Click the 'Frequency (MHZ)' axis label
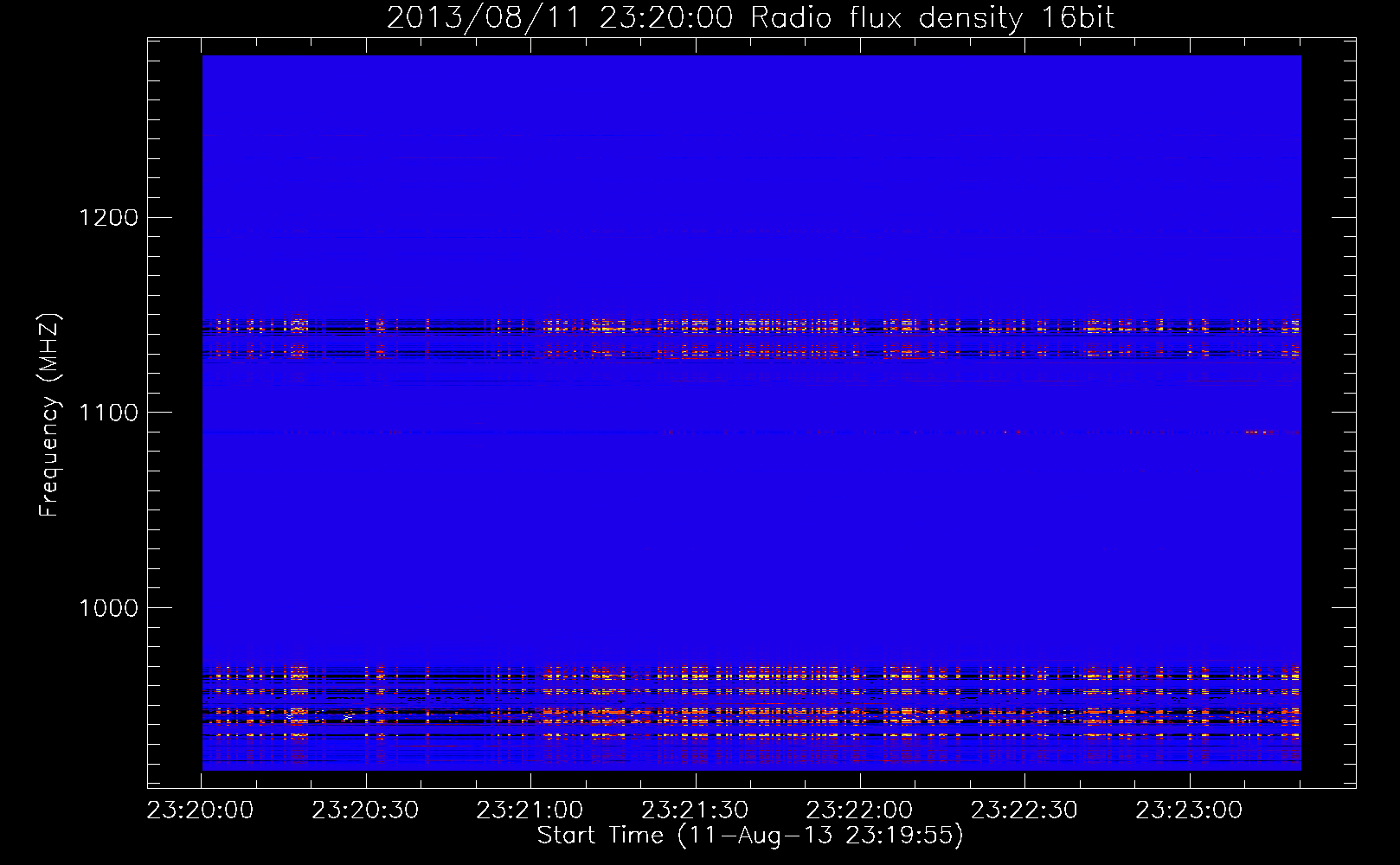 tap(49, 414)
